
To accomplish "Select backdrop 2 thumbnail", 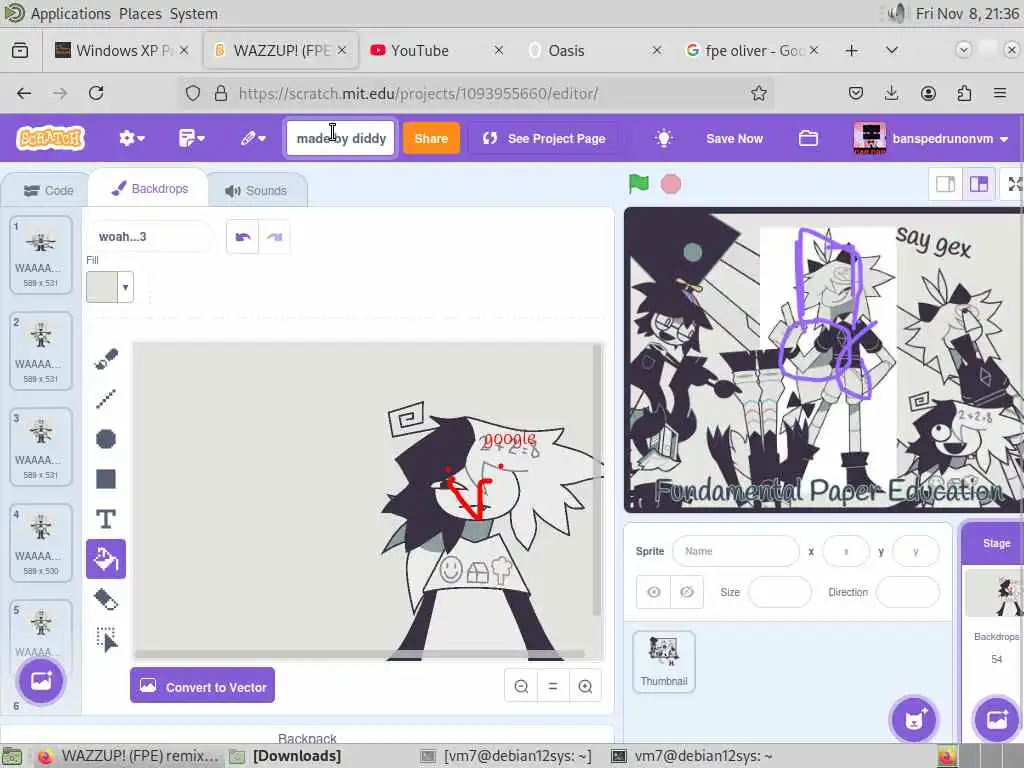I will [40, 351].
